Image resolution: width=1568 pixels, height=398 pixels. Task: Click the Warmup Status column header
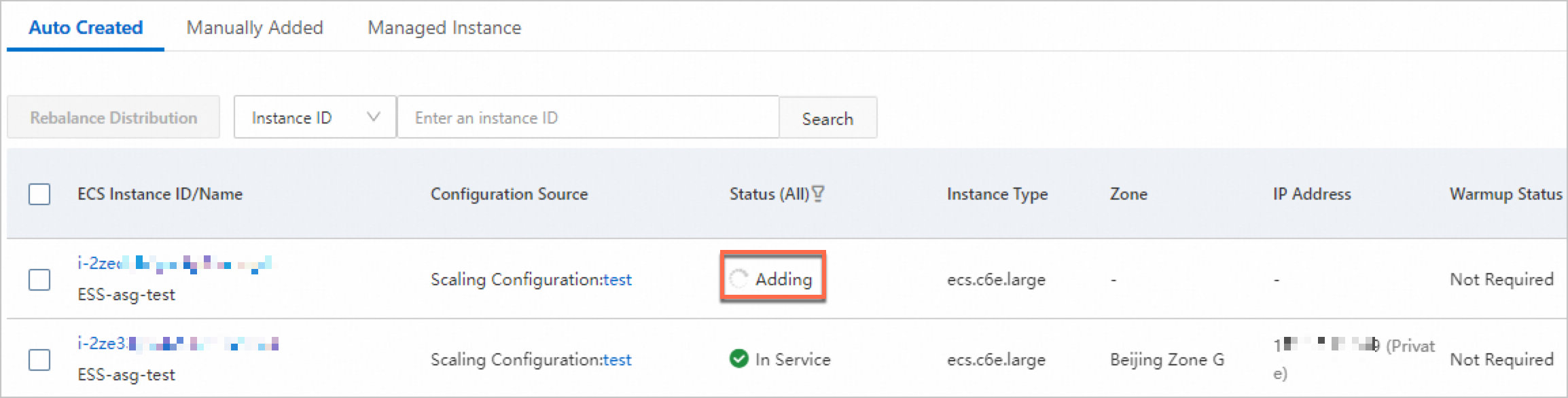[x=1505, y=194]
